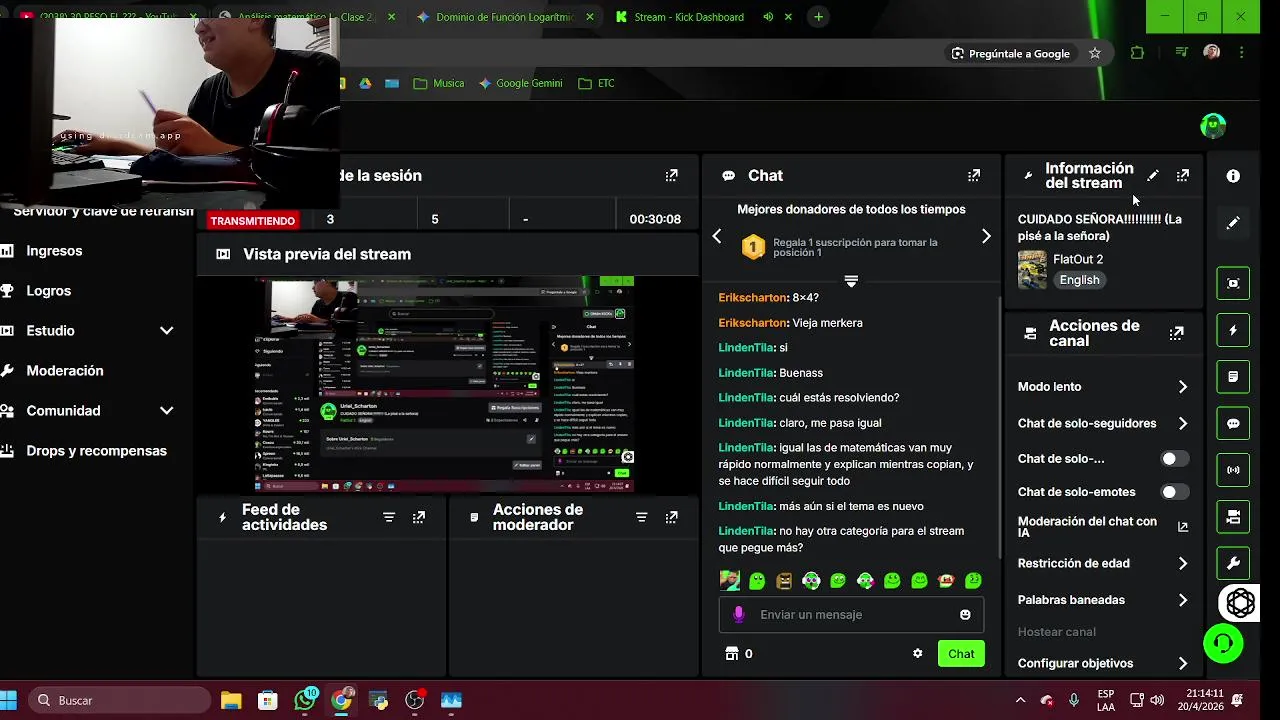Pop out the Acciones de moderador panel
Image resolution: width=1280 pixels, height=720 pixels.
(x=672, y=517)
